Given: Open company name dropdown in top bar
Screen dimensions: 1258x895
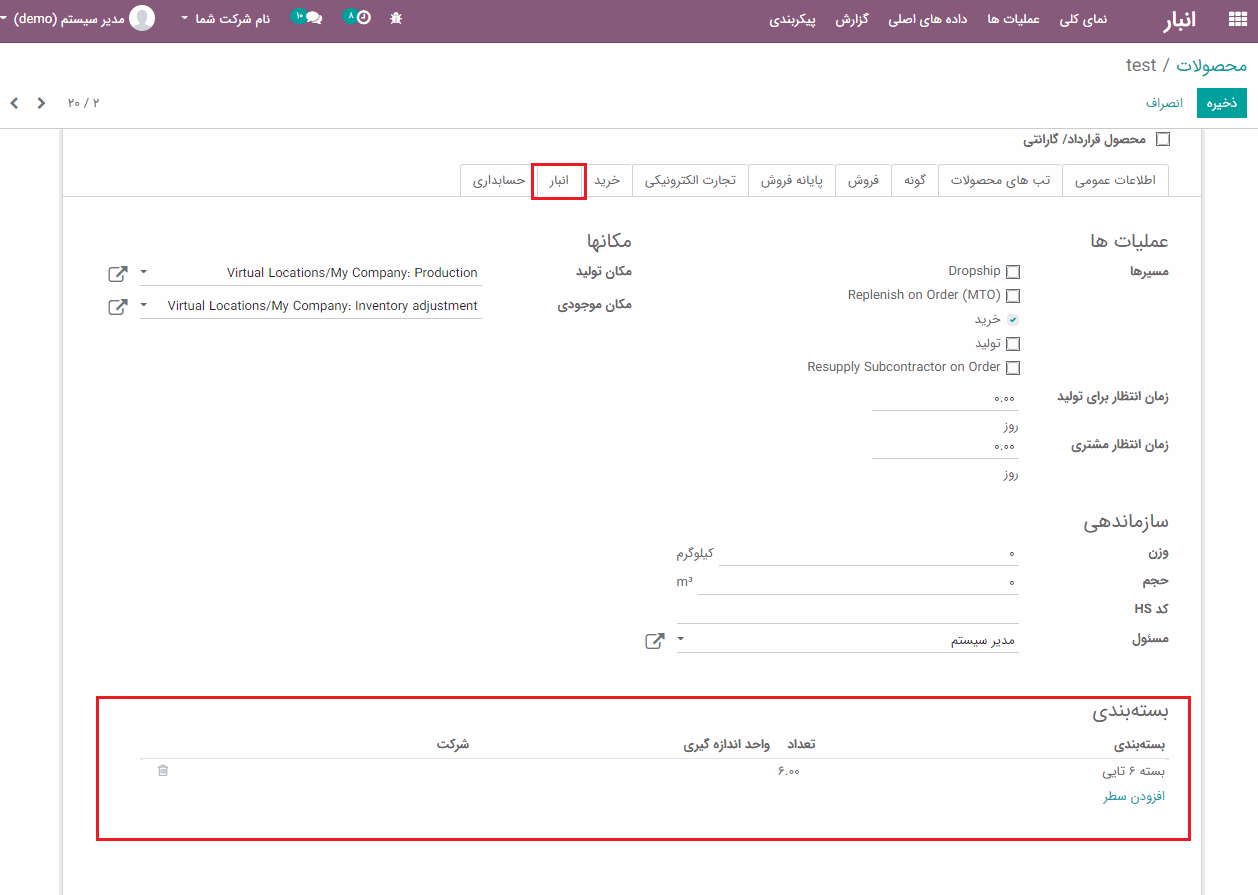Looking at the screenshot, I should pos(226,19).
